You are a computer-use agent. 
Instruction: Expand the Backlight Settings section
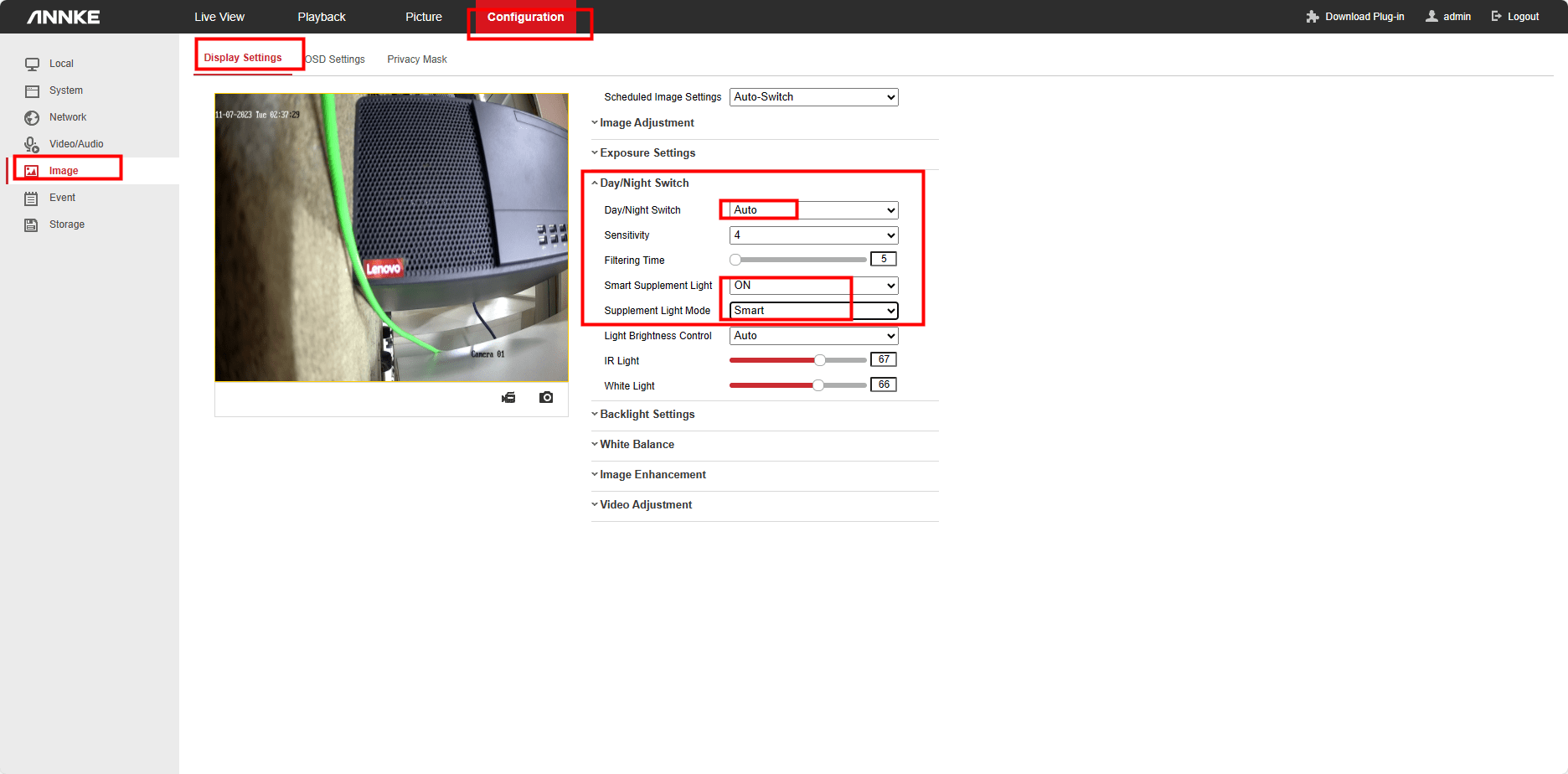tap(647, 414)
